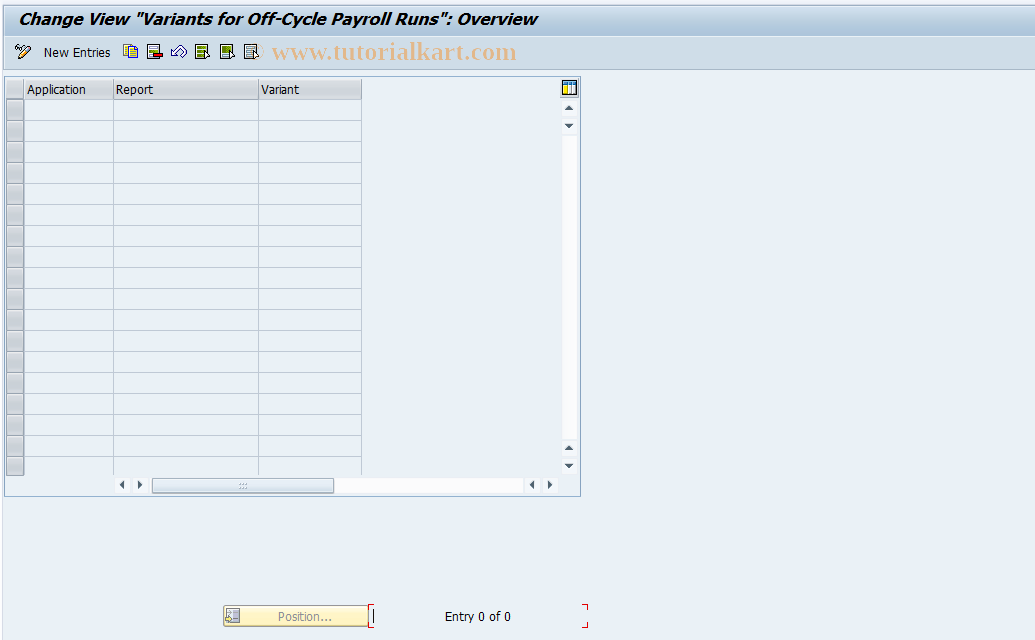Click the Report column header

[185, 90]
